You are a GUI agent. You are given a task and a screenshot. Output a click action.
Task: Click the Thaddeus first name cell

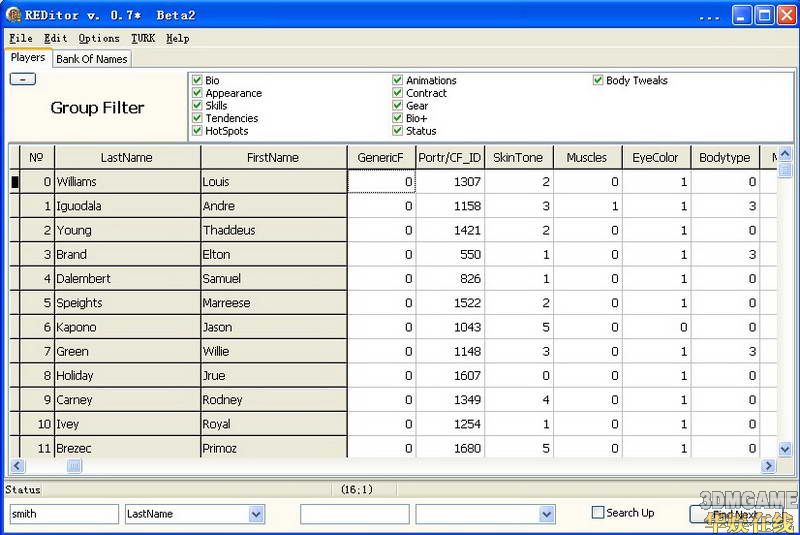point(274,230)
